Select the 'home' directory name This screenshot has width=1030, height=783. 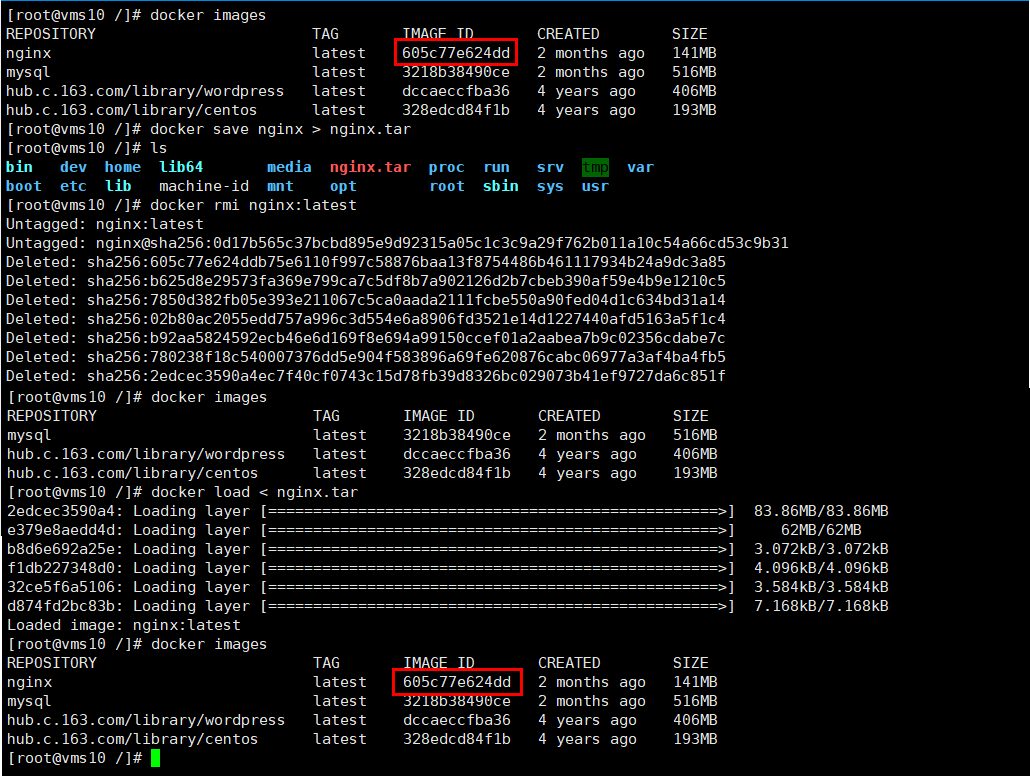coord(123,168)
